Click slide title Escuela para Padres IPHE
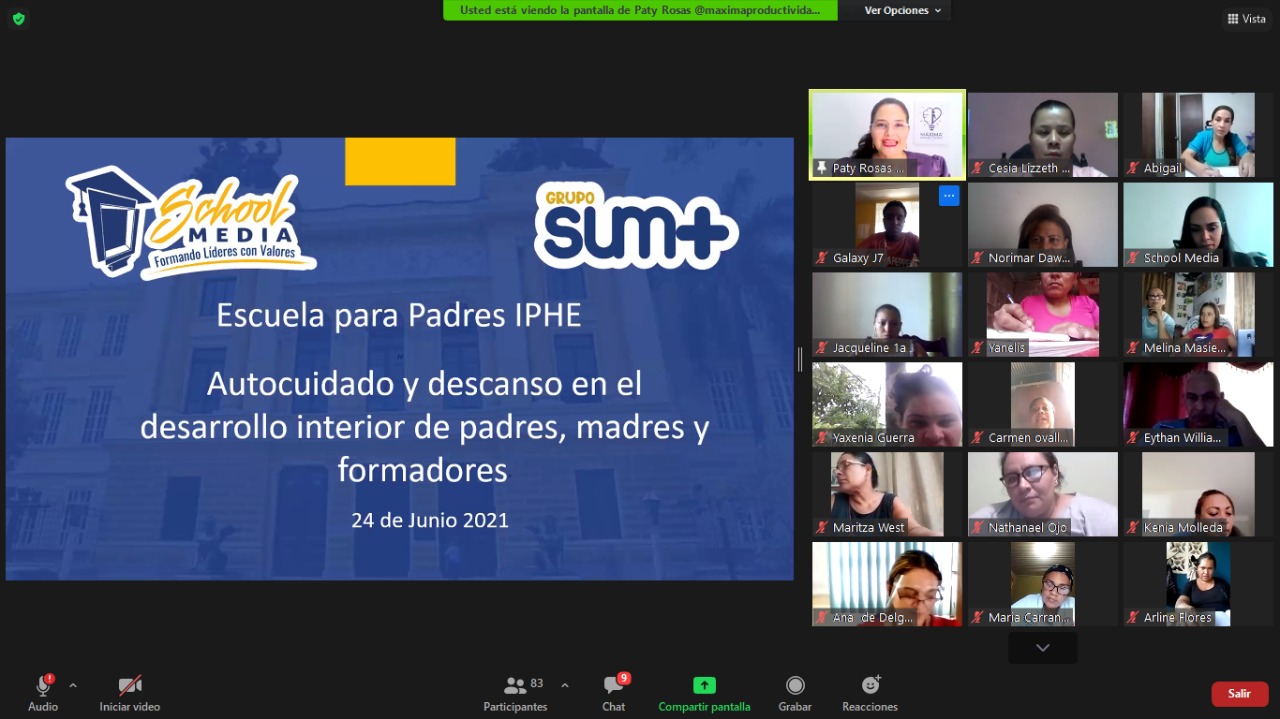 pos(399,316)
